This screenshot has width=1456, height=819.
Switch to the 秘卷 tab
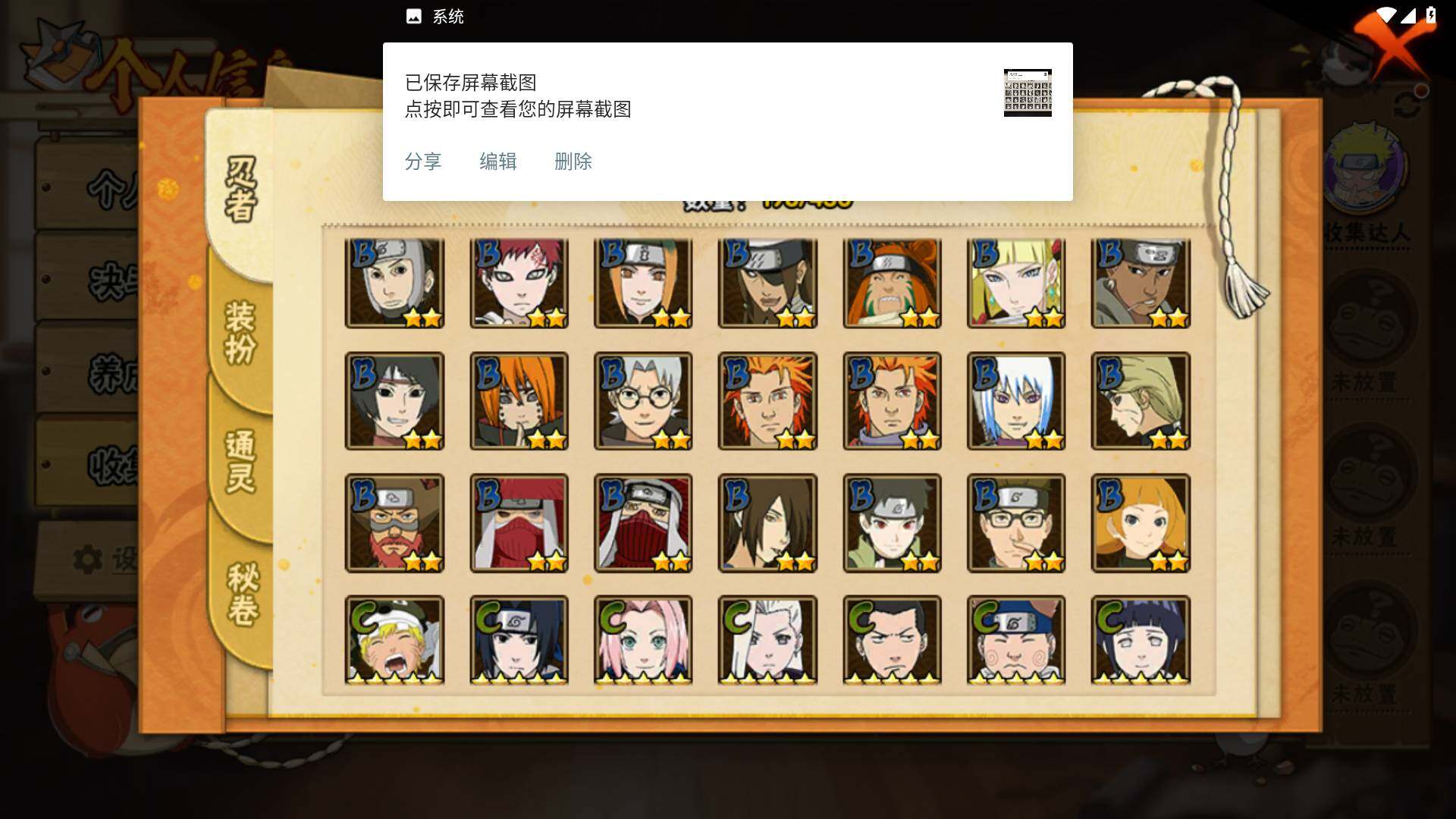tap(243, 594)
